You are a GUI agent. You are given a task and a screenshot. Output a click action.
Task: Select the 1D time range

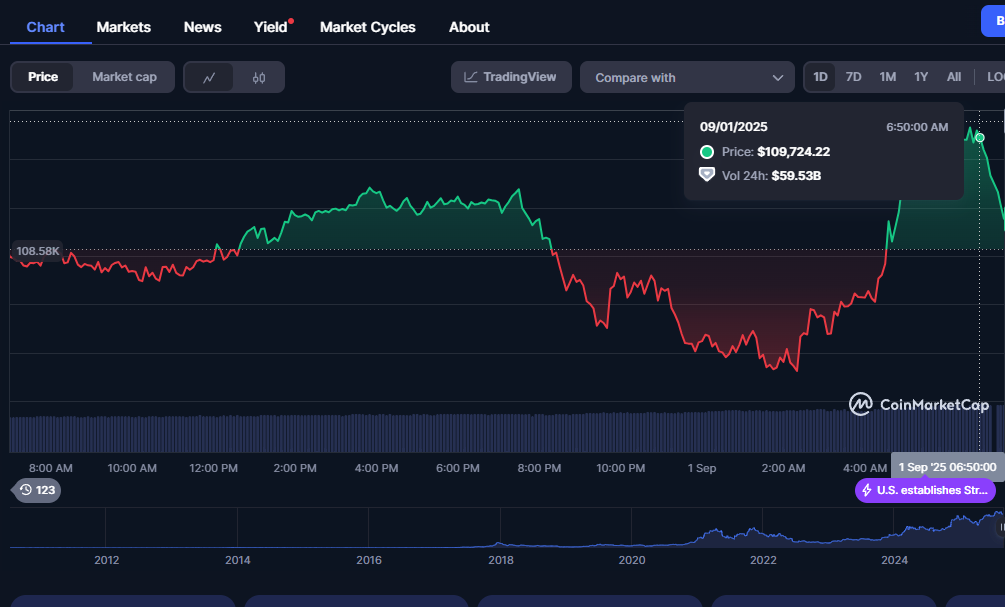(820, 77)
